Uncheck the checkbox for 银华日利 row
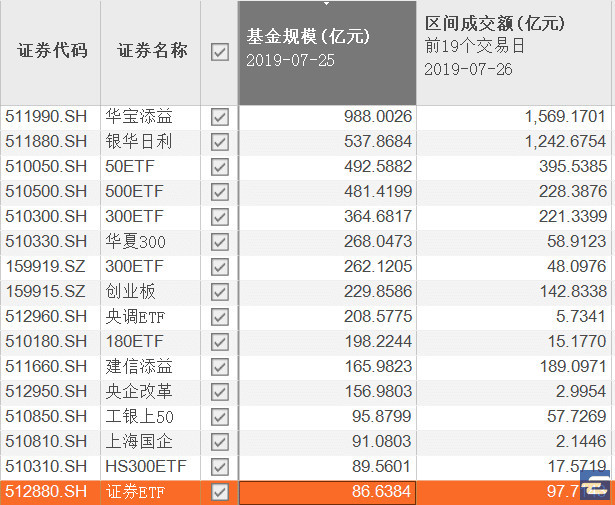The image size is (615, 505). click(220, 142)
